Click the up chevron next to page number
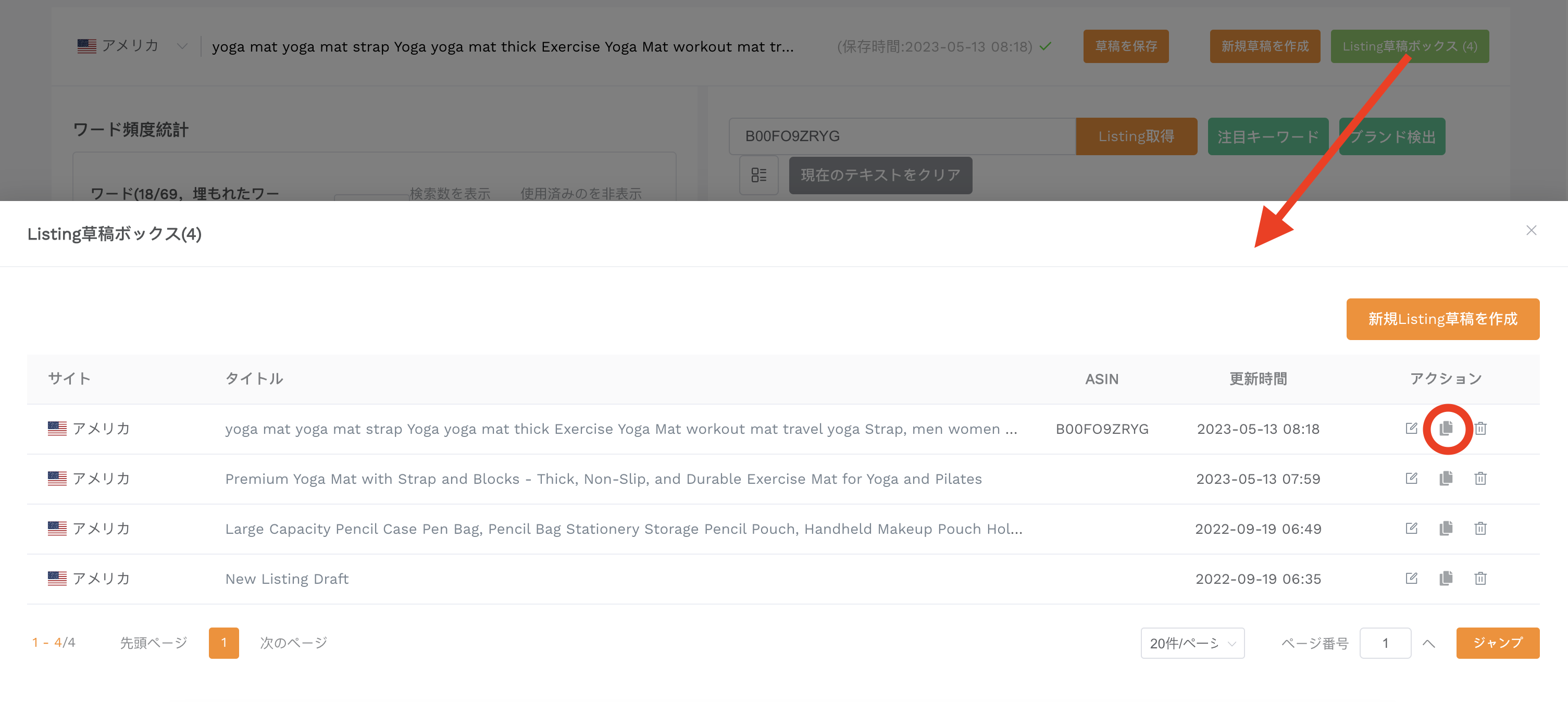This screenshot has width=1568, height=702. pos(1428,643)
